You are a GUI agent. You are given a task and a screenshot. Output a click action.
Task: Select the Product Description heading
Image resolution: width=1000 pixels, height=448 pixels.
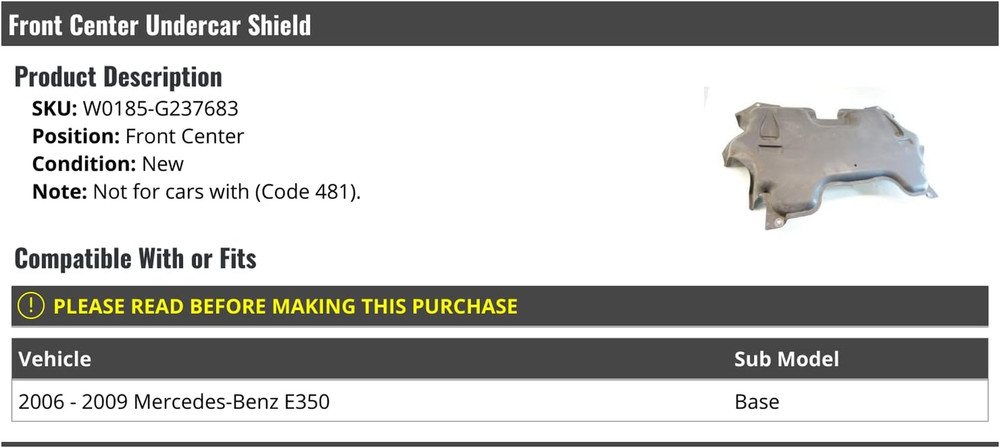118,77
